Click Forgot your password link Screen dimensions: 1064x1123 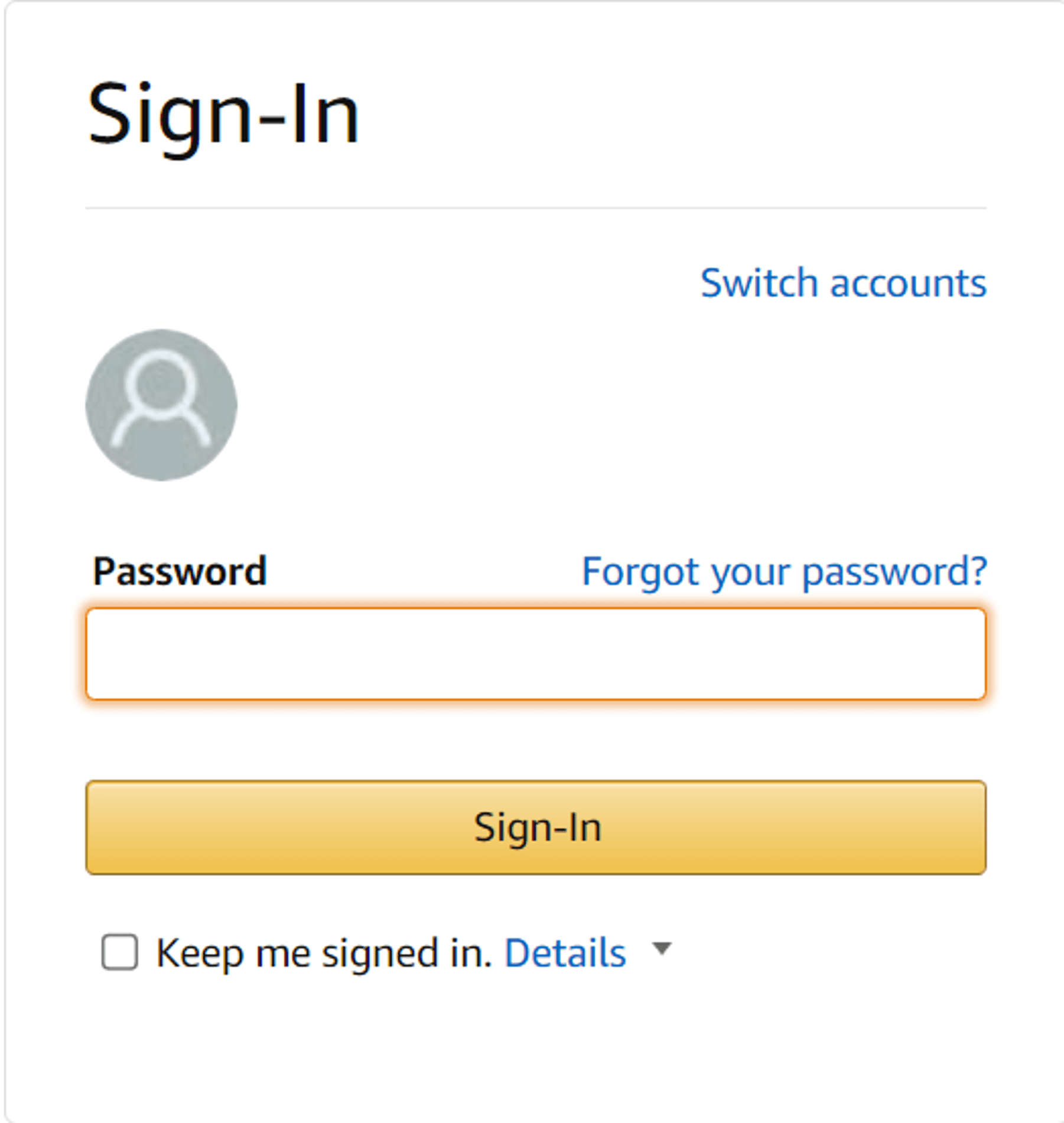pos(785,571)
